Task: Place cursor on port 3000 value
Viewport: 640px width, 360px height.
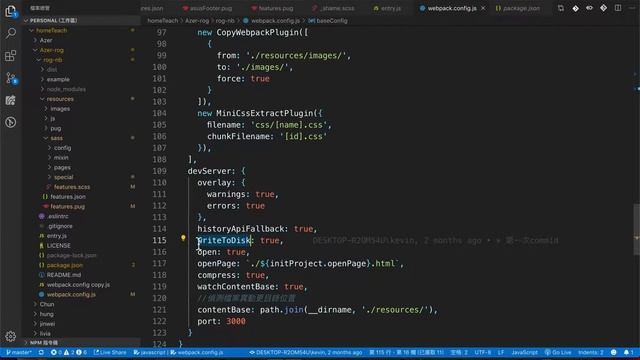Action: (x=236, y=322)
